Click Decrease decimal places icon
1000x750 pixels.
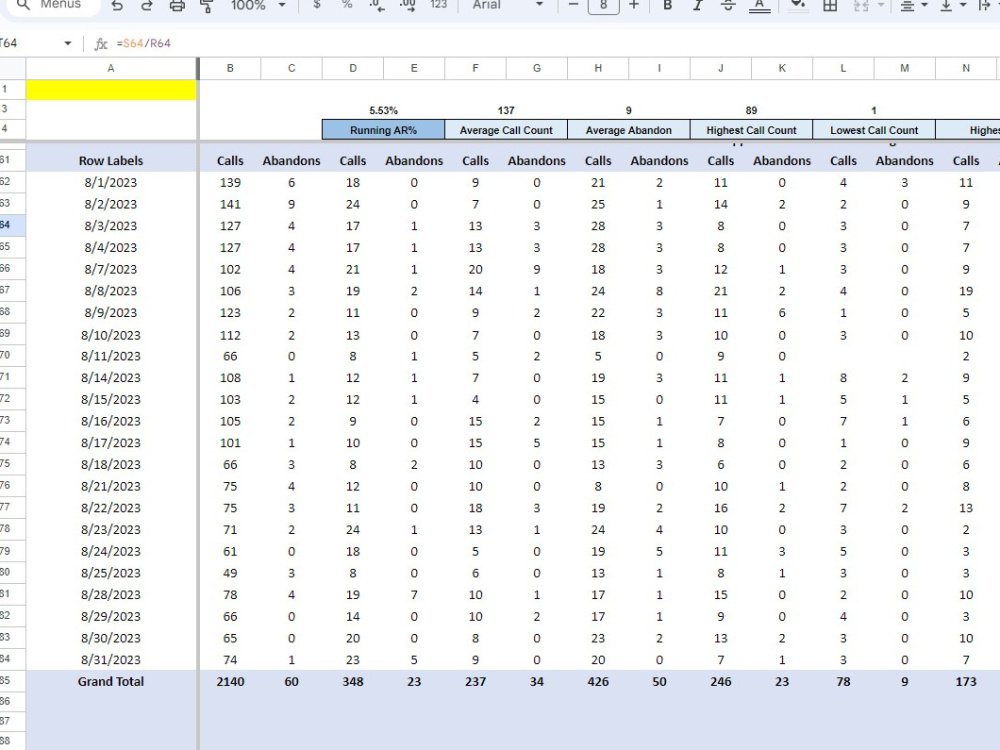point(377,6)
